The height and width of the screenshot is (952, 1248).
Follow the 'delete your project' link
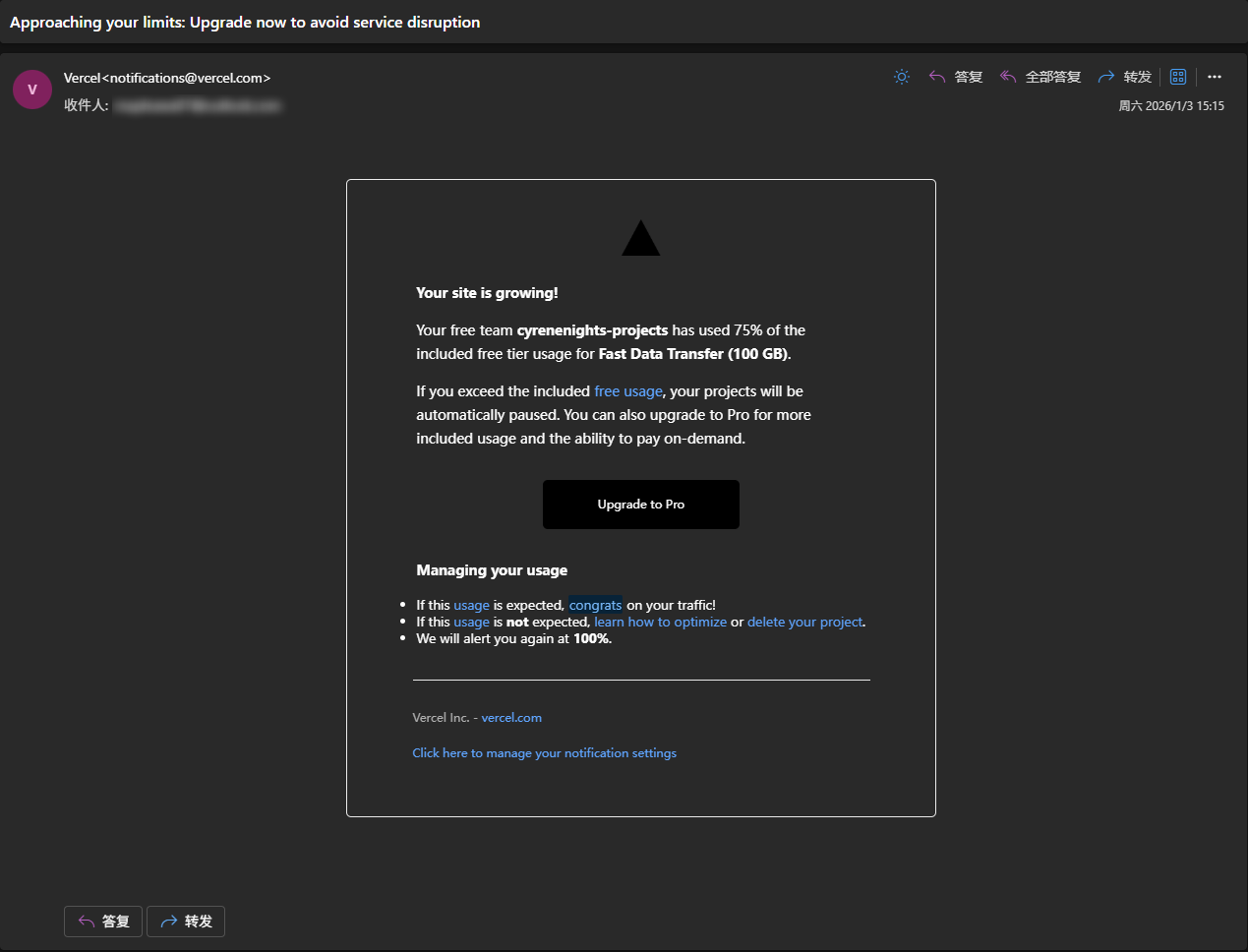804,622
